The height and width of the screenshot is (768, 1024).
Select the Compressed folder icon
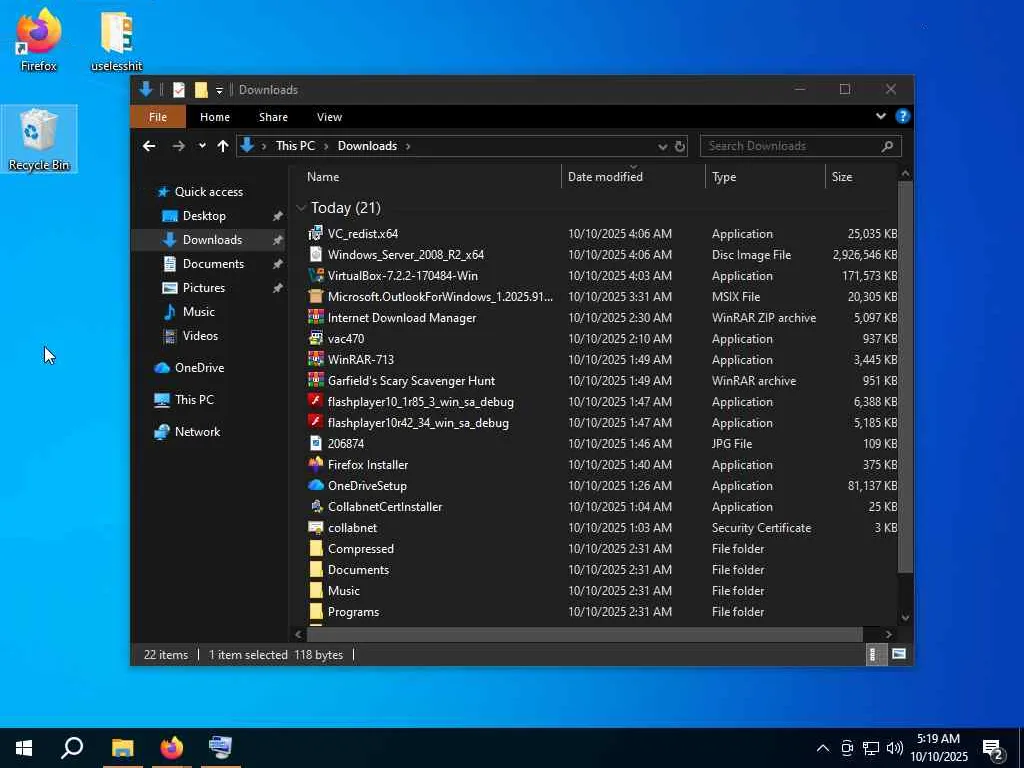pyautogui.click(x=315, y=548)
